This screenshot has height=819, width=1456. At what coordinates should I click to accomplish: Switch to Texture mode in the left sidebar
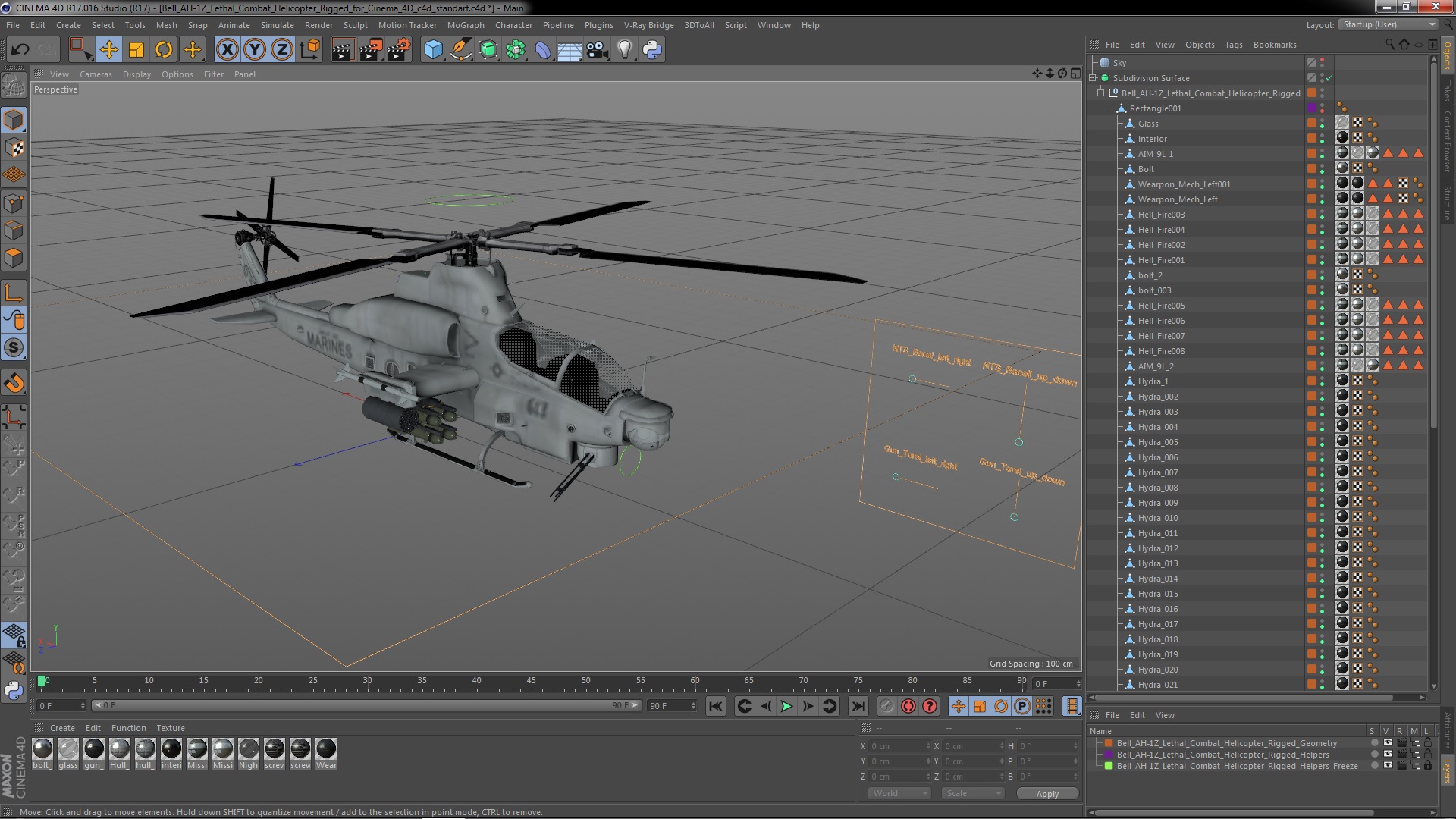14,147
